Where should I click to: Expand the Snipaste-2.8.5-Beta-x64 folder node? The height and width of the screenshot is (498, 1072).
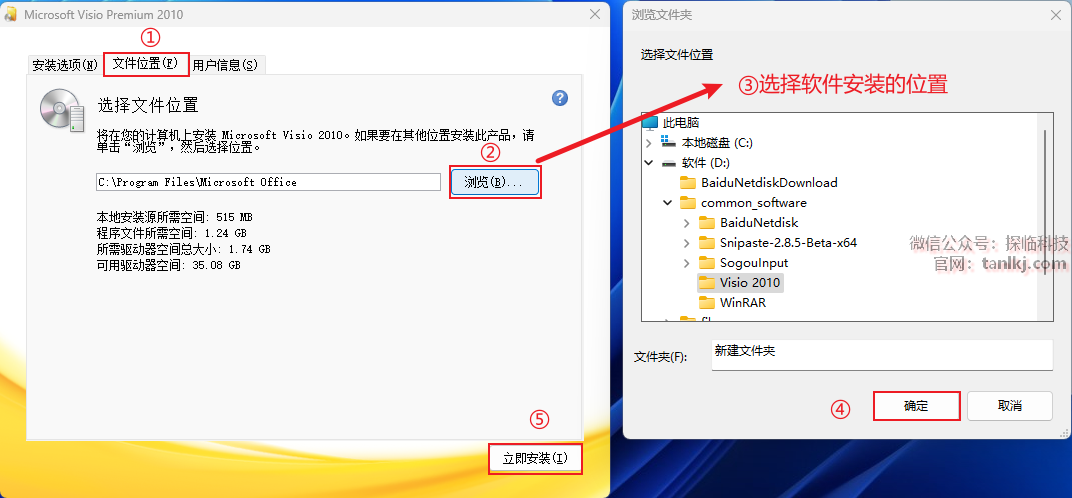tap(686, 243)
